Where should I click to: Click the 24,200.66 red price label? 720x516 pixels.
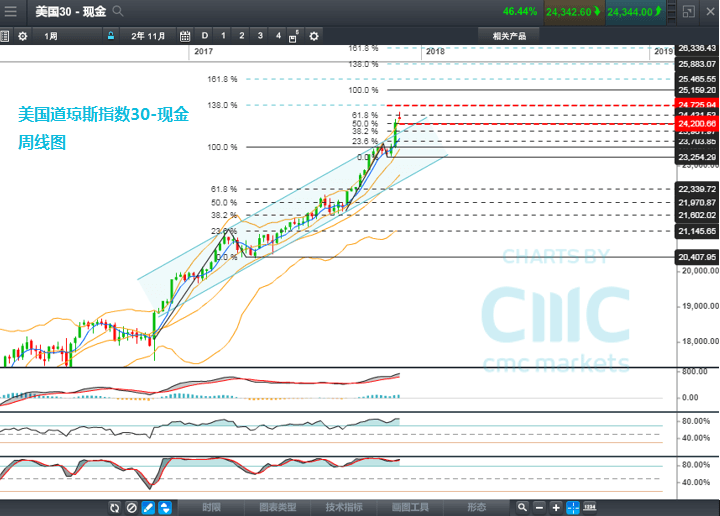tap(697, 123)
